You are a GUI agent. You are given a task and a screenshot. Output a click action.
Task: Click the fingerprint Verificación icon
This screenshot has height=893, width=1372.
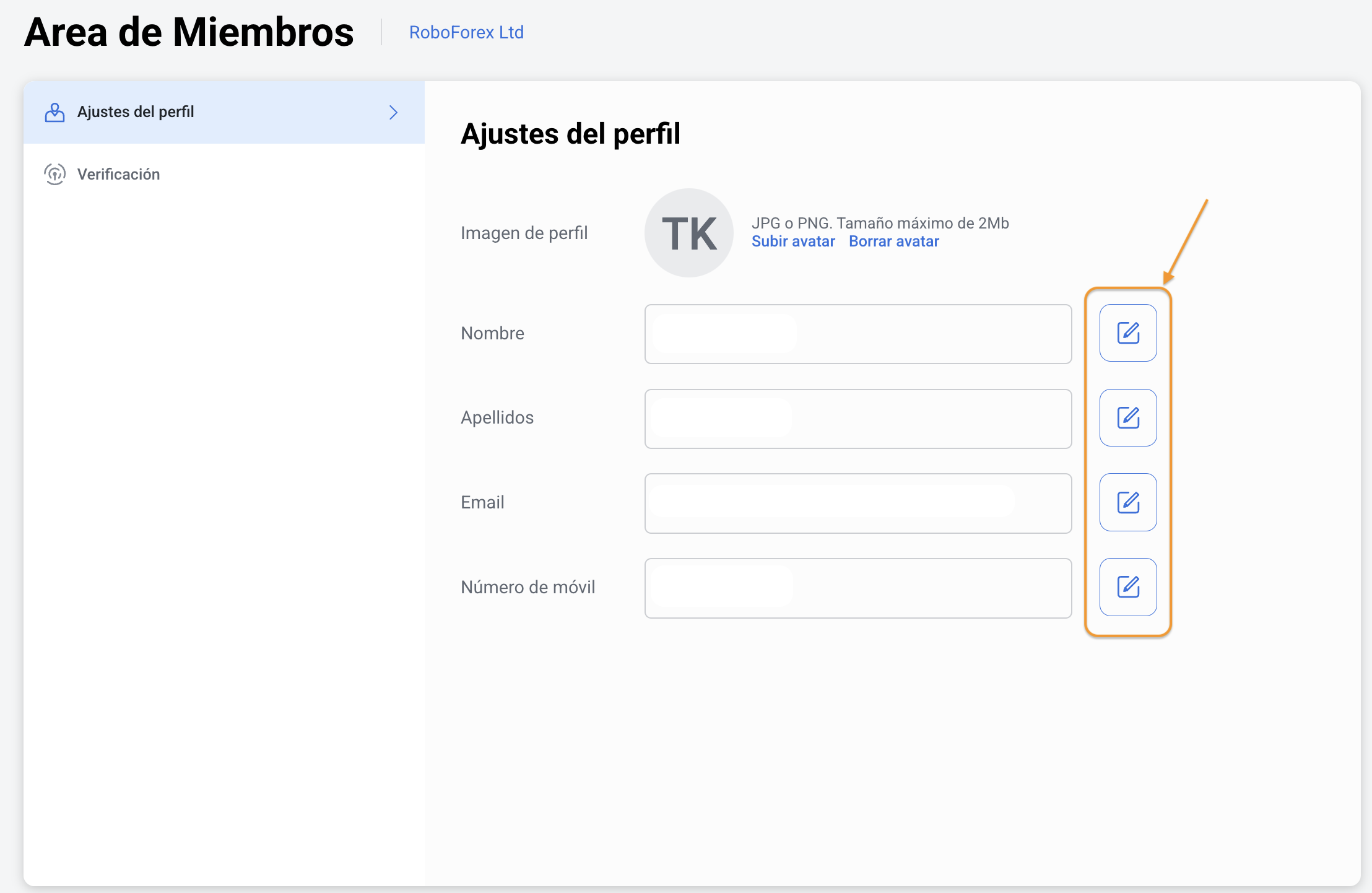[54, 175]
